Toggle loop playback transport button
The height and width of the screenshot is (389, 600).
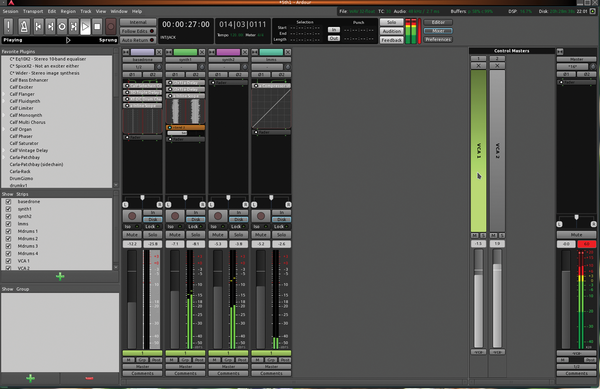(62, 26)
